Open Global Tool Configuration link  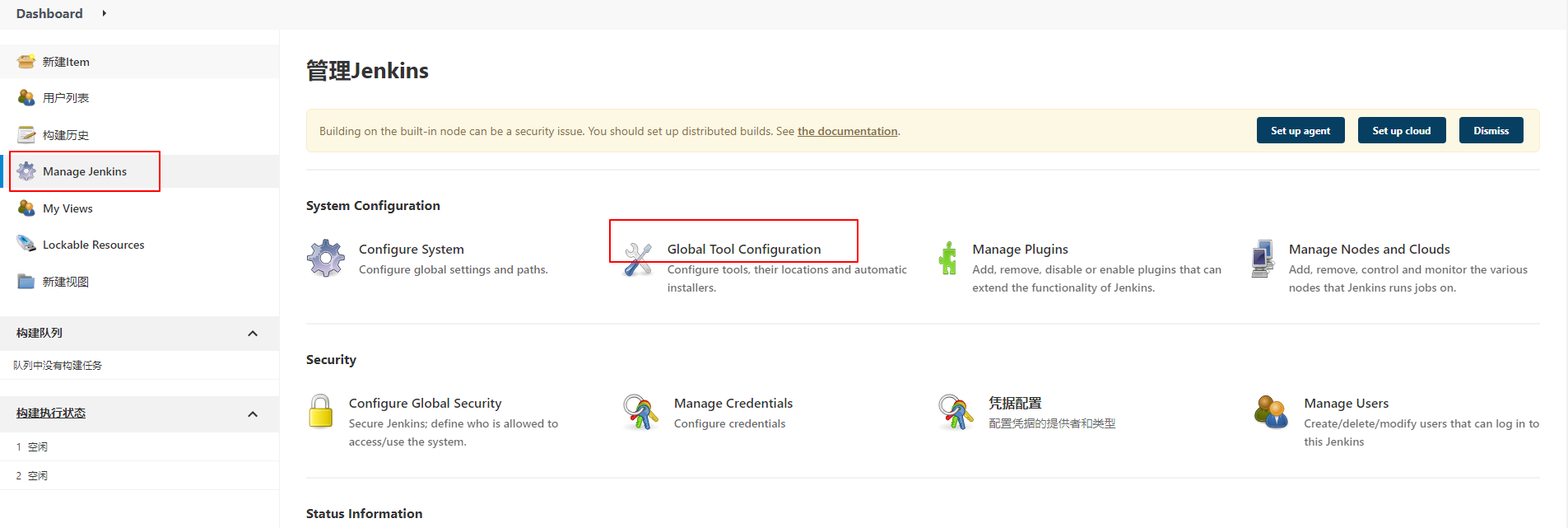coord(744,249)
